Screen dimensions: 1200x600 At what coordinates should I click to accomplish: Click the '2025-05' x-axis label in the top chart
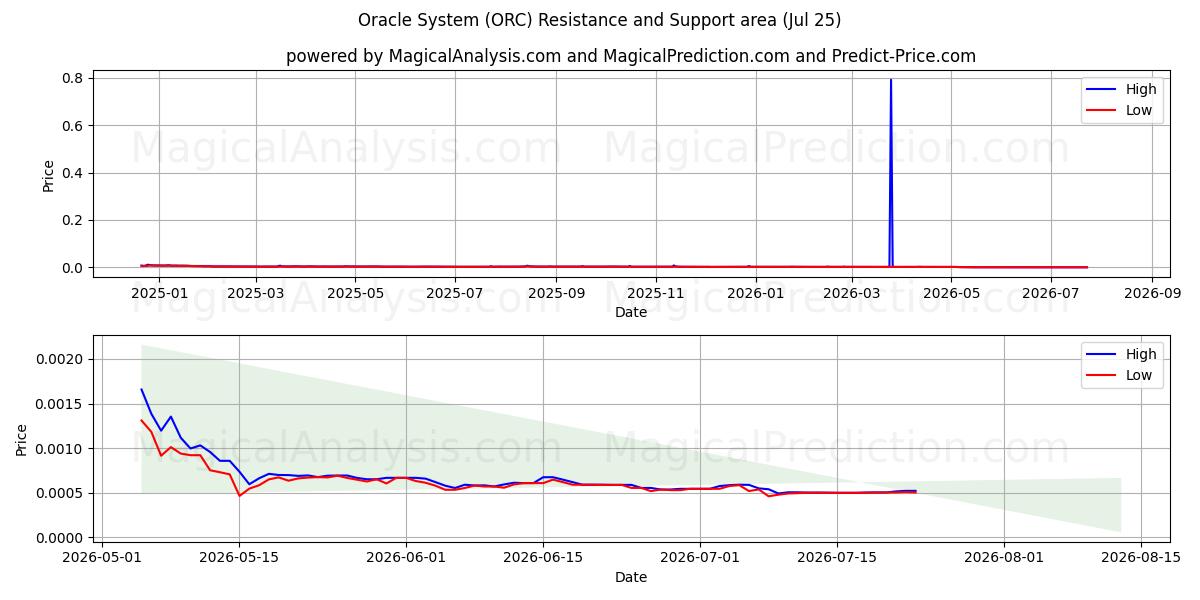[x=356, y=293]
